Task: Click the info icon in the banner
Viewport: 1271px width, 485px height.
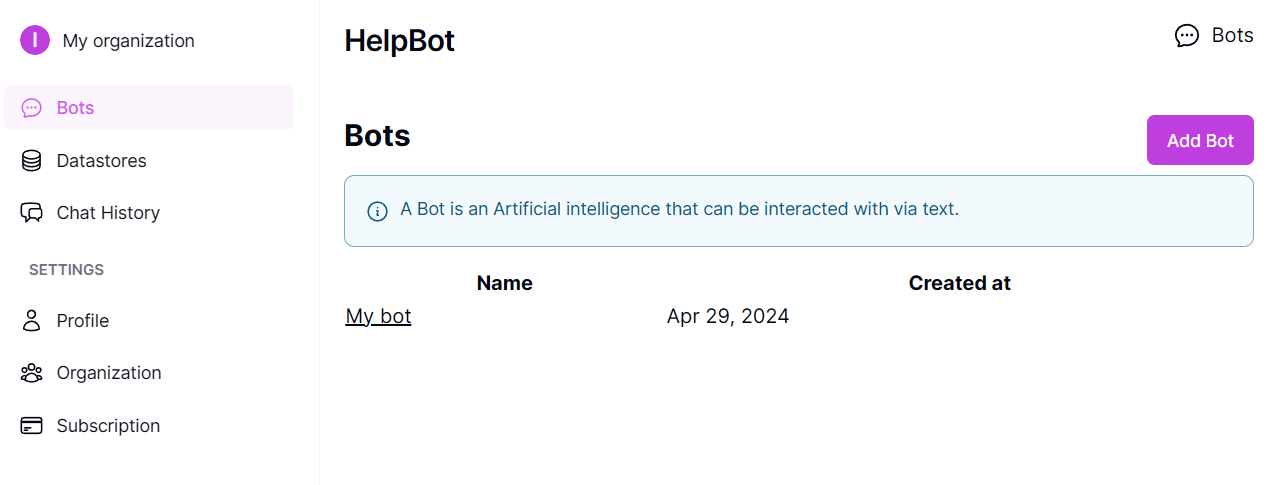Action: pos(377,211)
